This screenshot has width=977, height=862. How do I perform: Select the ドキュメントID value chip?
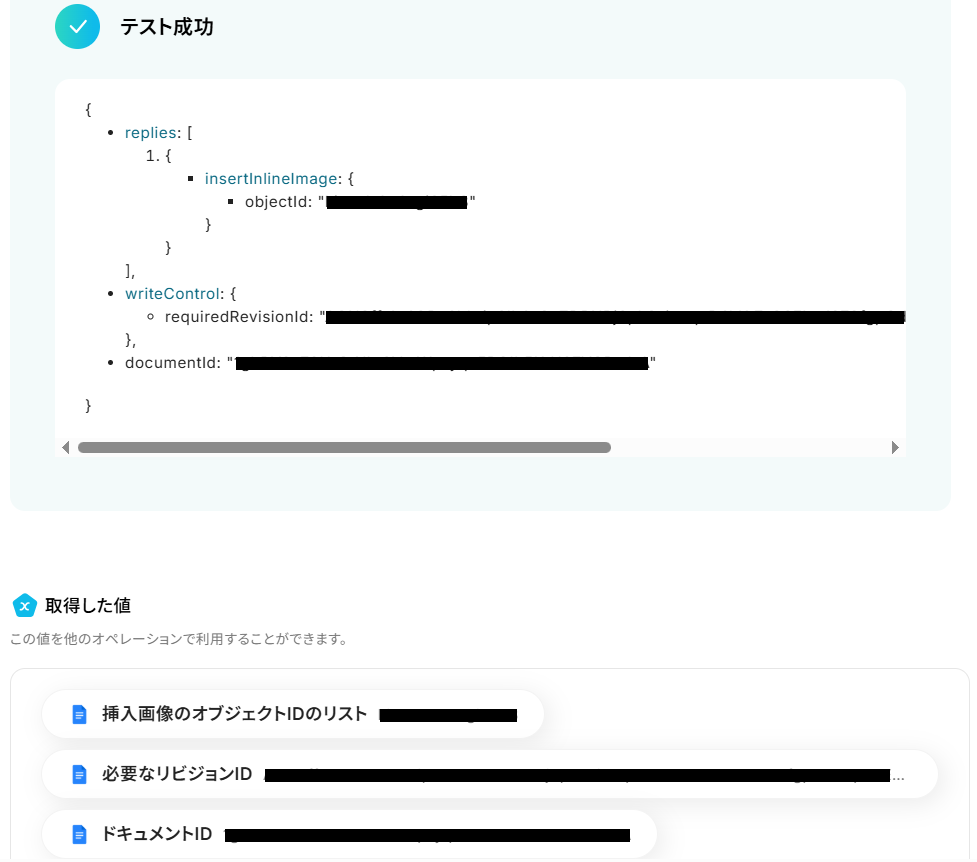(350, 834)
